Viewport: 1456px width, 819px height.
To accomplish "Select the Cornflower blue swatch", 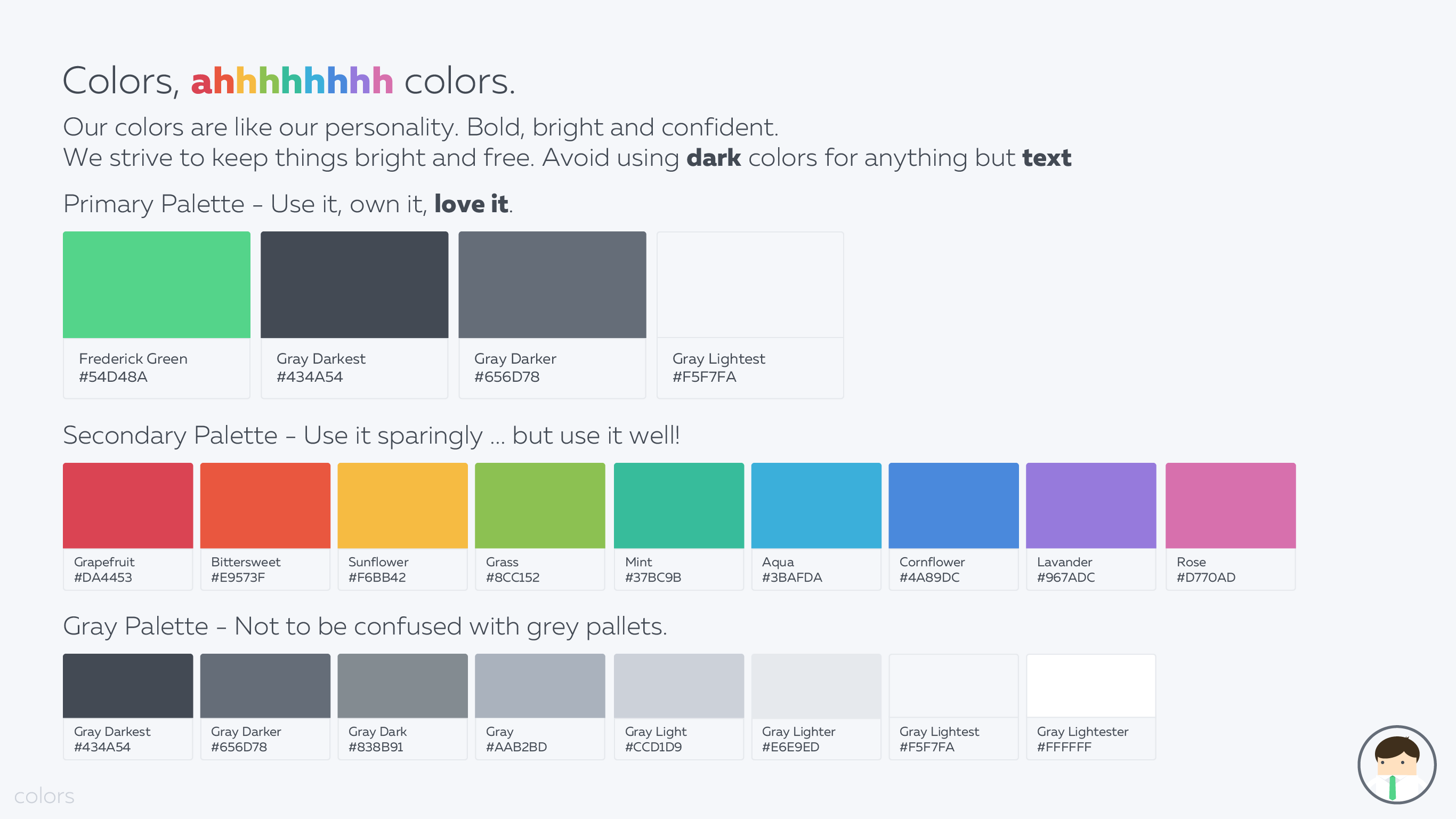I will [953, 505].
